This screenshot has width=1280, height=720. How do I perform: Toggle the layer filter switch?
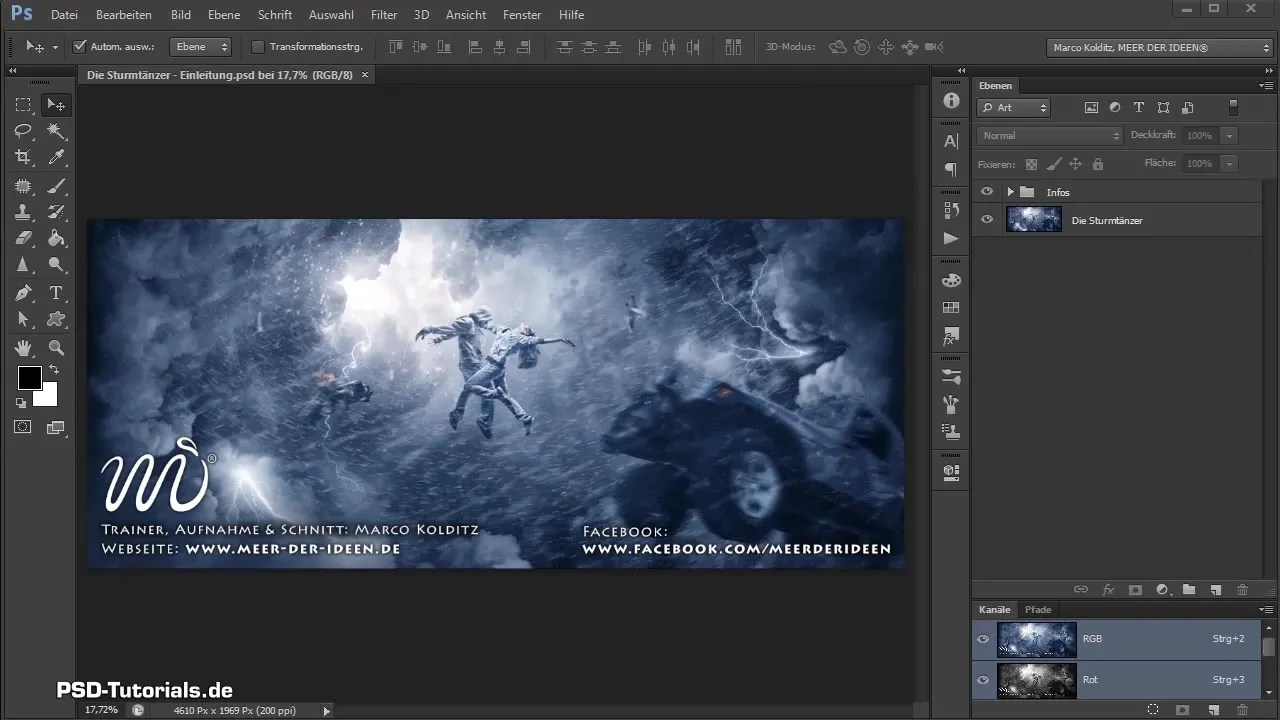click(1233, 107)
